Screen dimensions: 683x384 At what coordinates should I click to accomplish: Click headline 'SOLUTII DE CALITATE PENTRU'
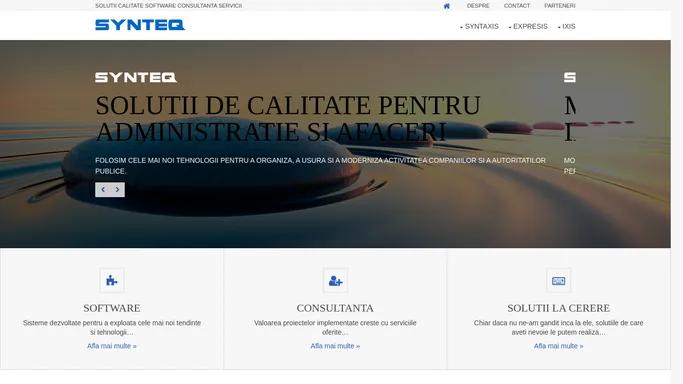point(288,105)
